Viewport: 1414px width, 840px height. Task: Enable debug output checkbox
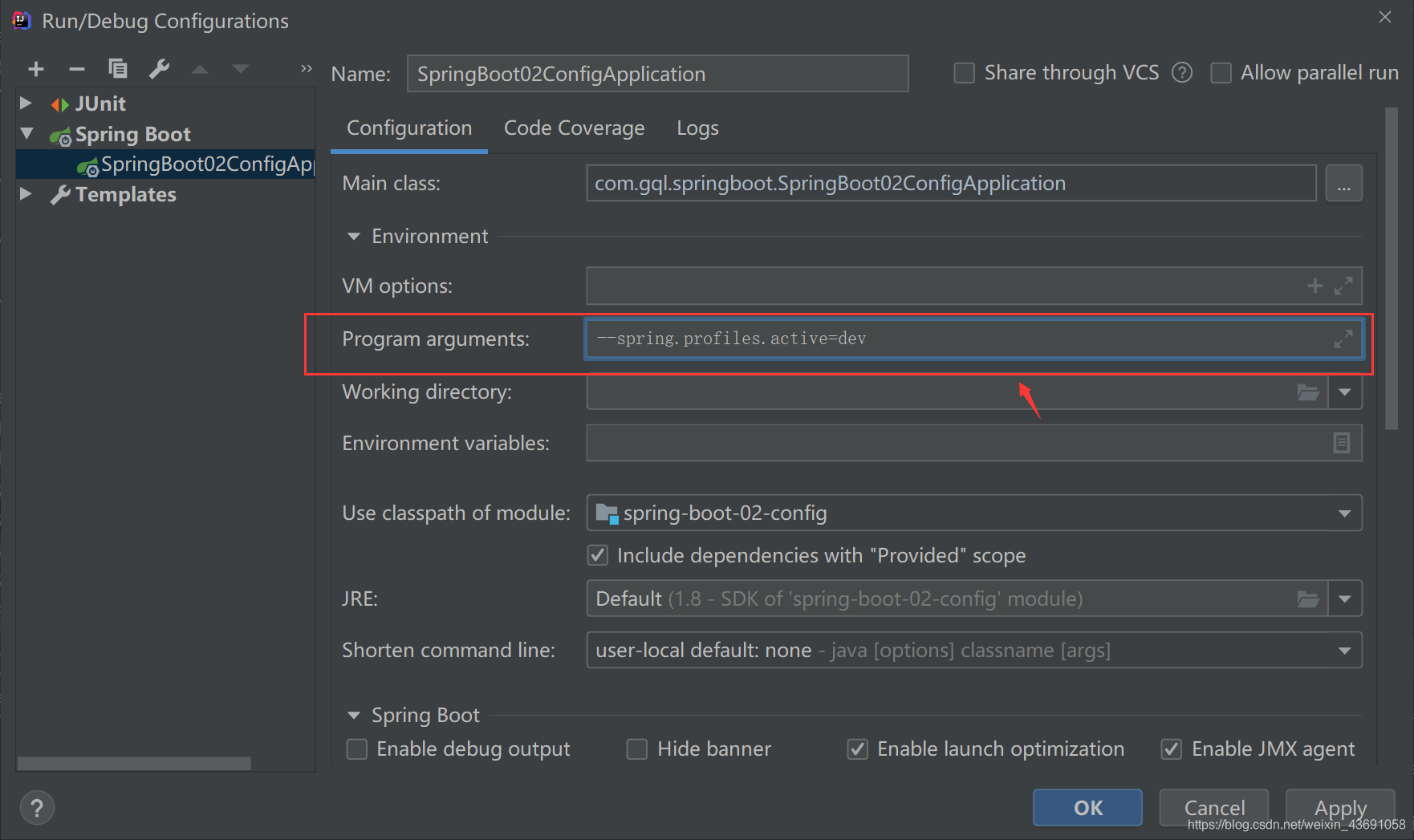(x=356, y=749)
